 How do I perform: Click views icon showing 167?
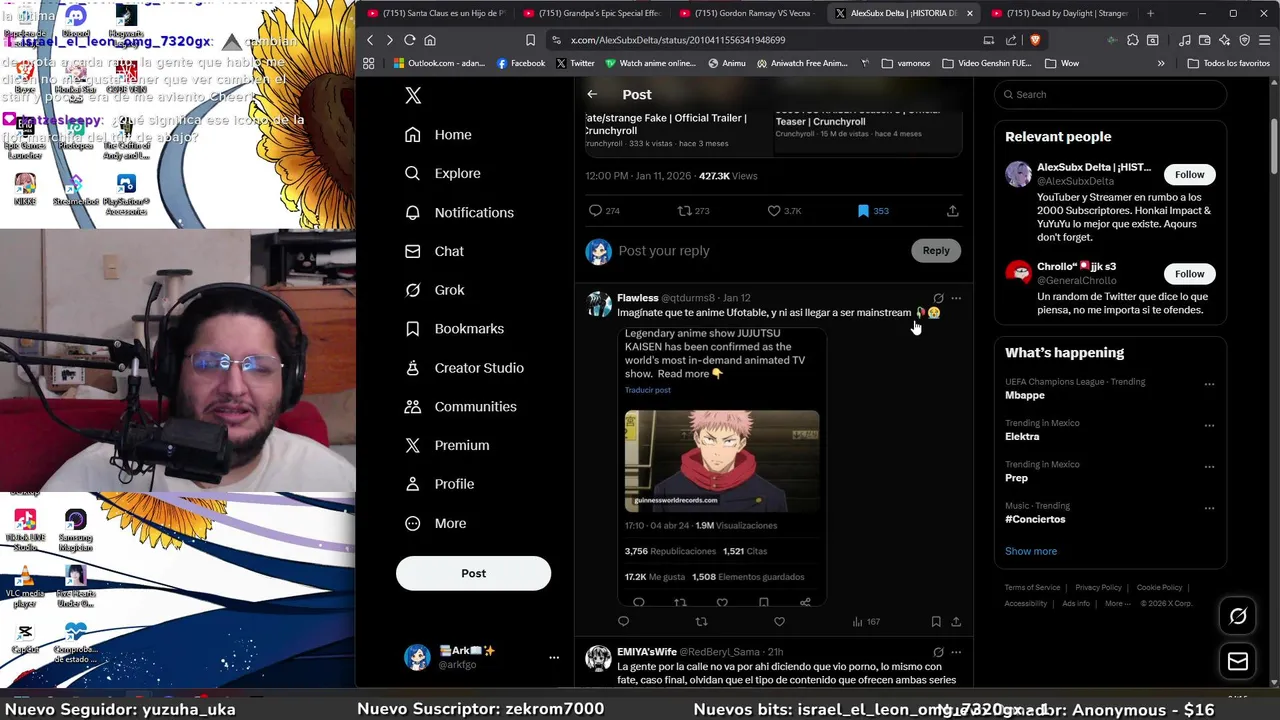(865, 622)
